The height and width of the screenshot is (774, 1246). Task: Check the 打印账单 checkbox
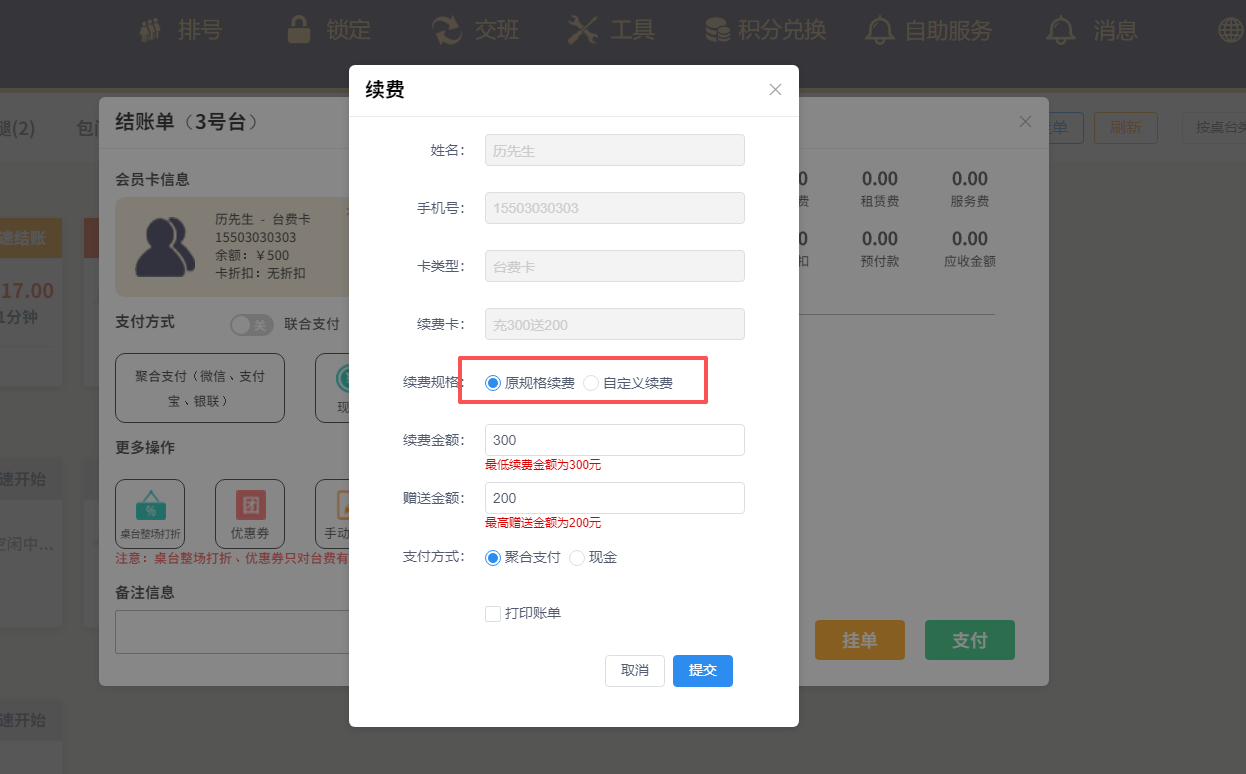tap(493, 613)
